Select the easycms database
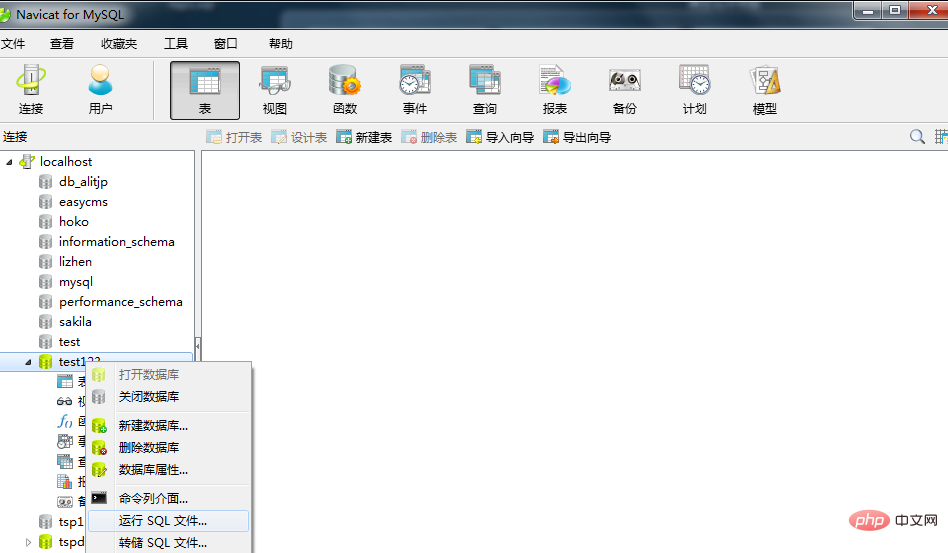Image resolution: width=948 pixels, height=553 pixels. click(x=83, y=202)
